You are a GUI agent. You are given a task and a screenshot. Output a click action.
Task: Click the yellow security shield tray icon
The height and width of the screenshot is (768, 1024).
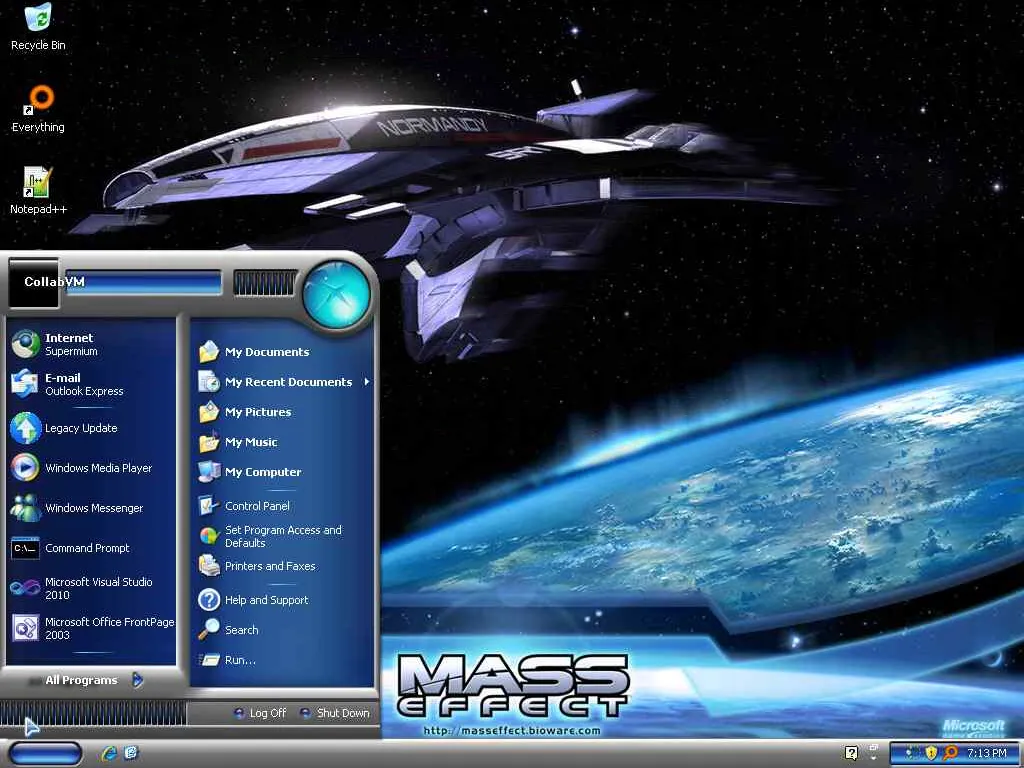pos(931,753)
